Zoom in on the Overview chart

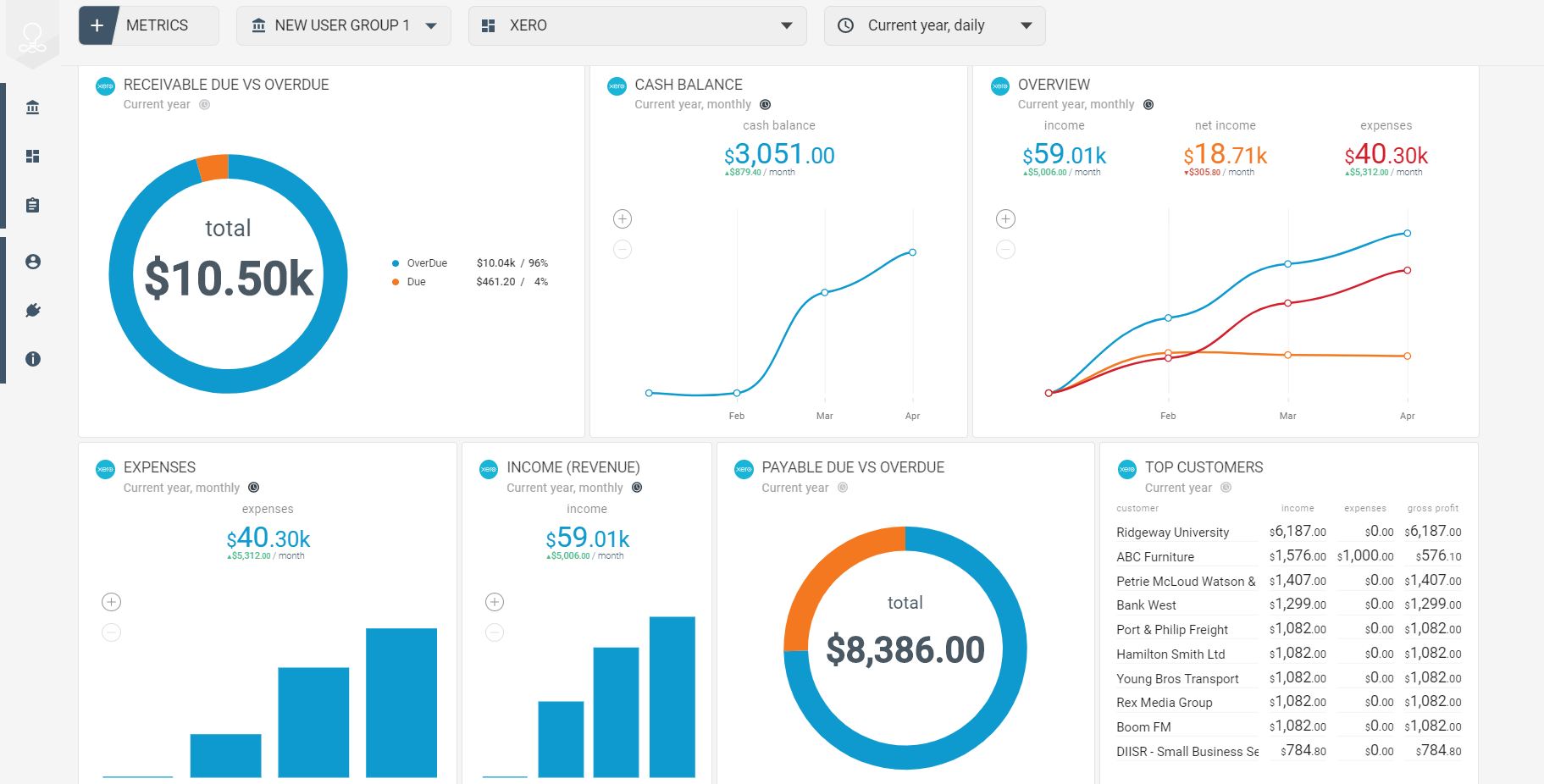click(1005, 219)
